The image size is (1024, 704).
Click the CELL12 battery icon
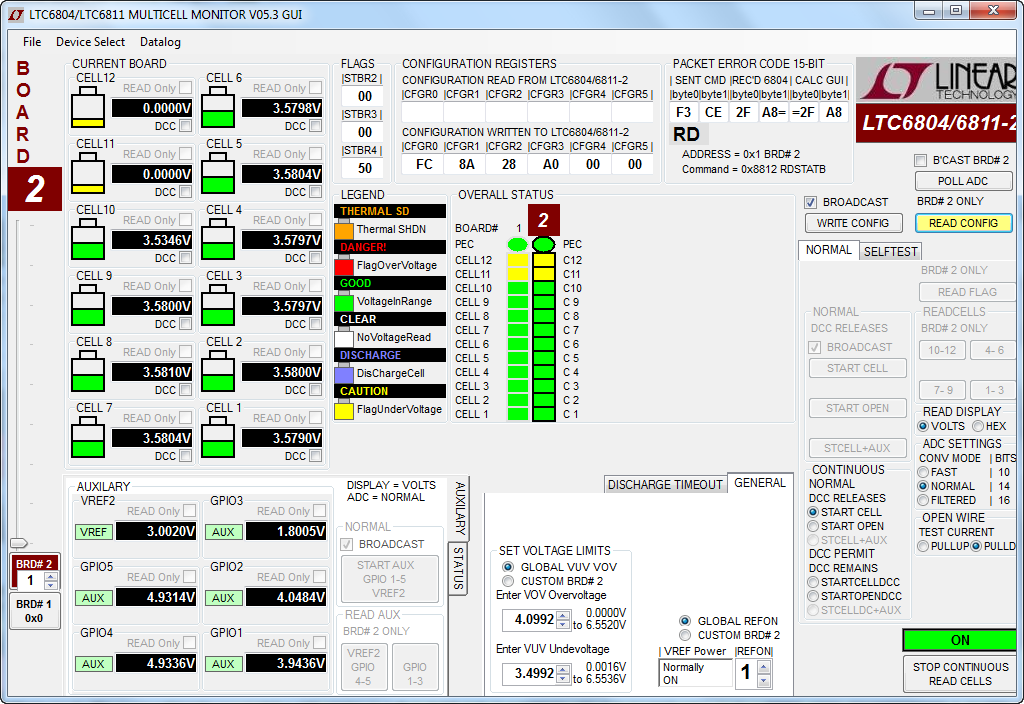tap(88, 108)
